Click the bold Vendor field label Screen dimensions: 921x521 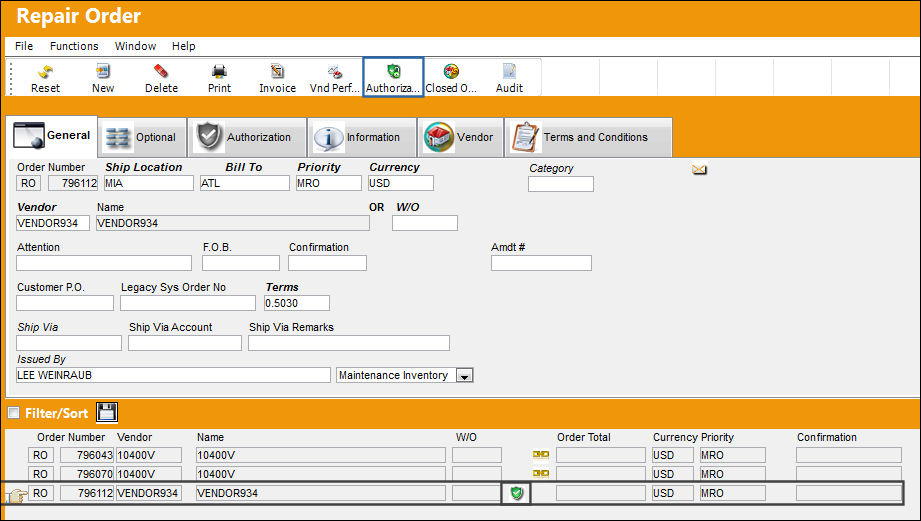[x=36, y=207]
